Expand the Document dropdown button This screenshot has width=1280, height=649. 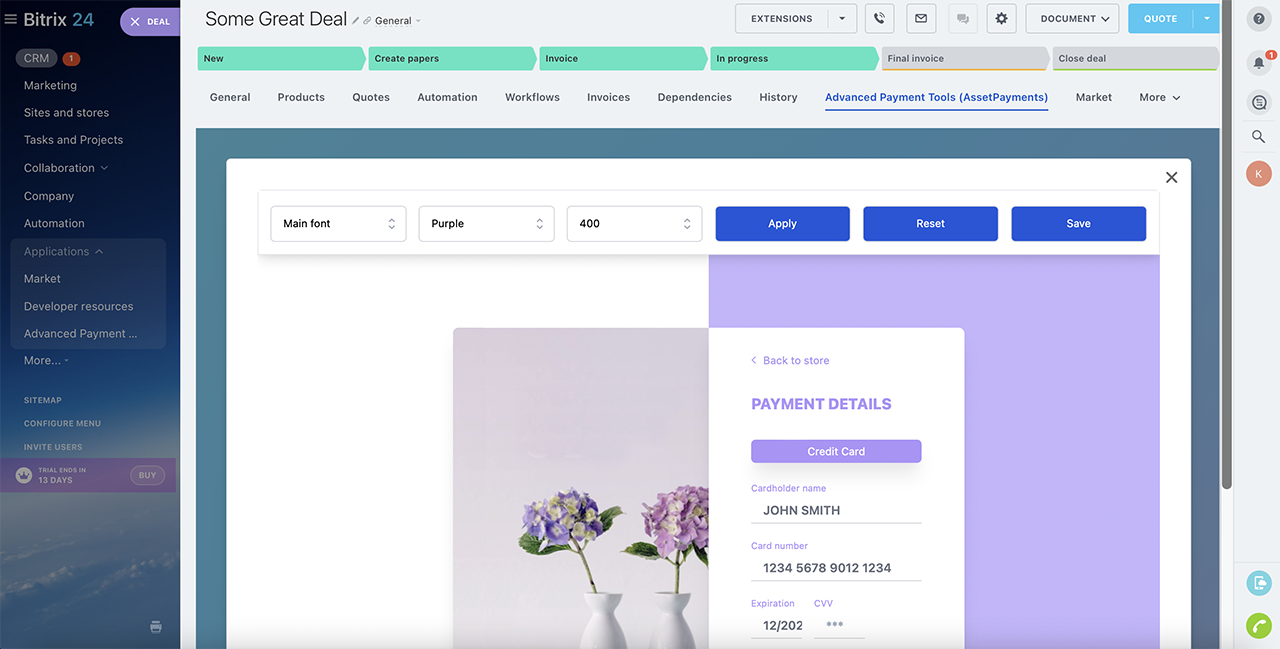point(1074,18)
